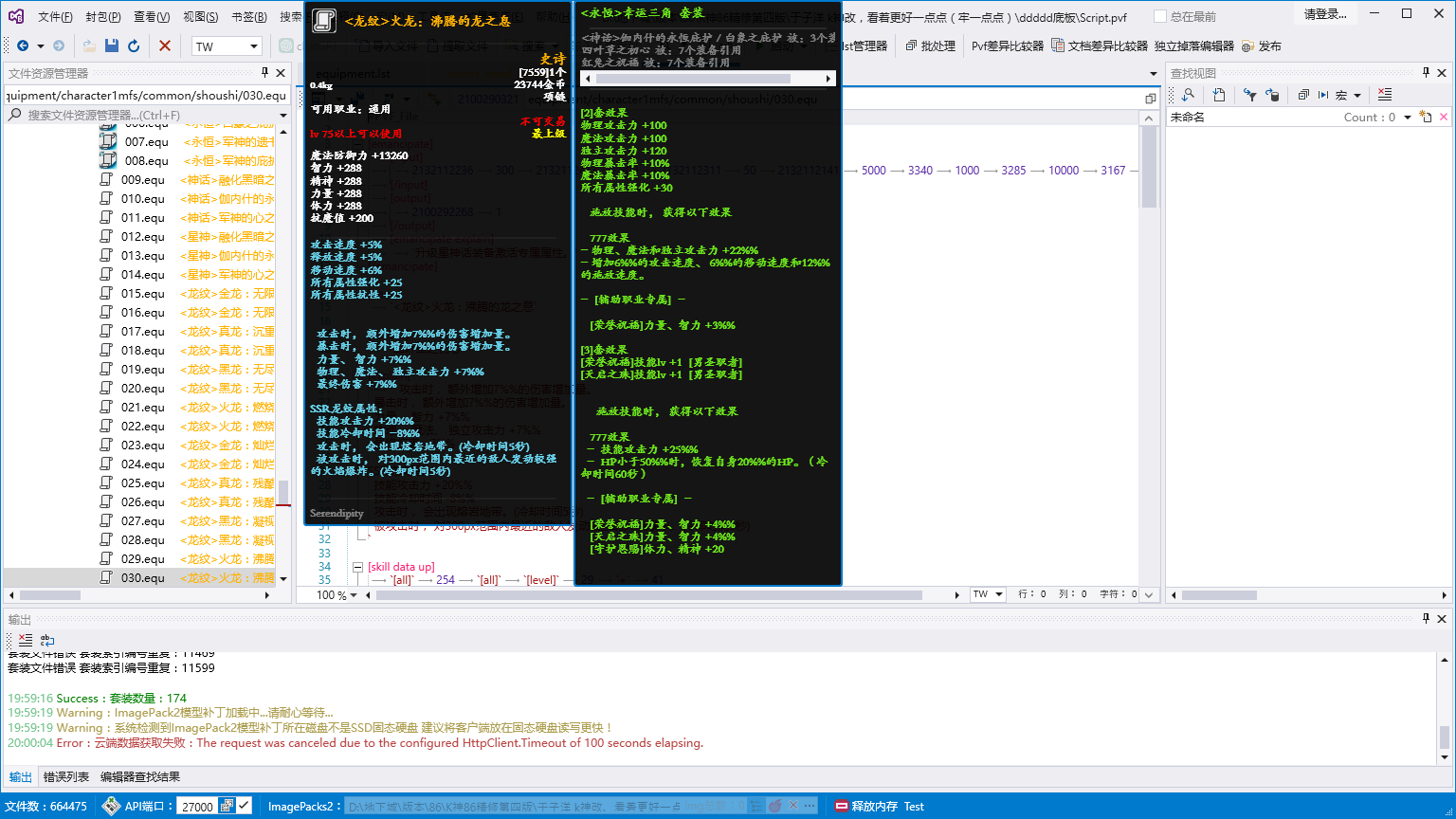Image resolution: width=1456 pixels, height=819 pixels.
Task: Click the red X delete icon
Action: [165, 45]
